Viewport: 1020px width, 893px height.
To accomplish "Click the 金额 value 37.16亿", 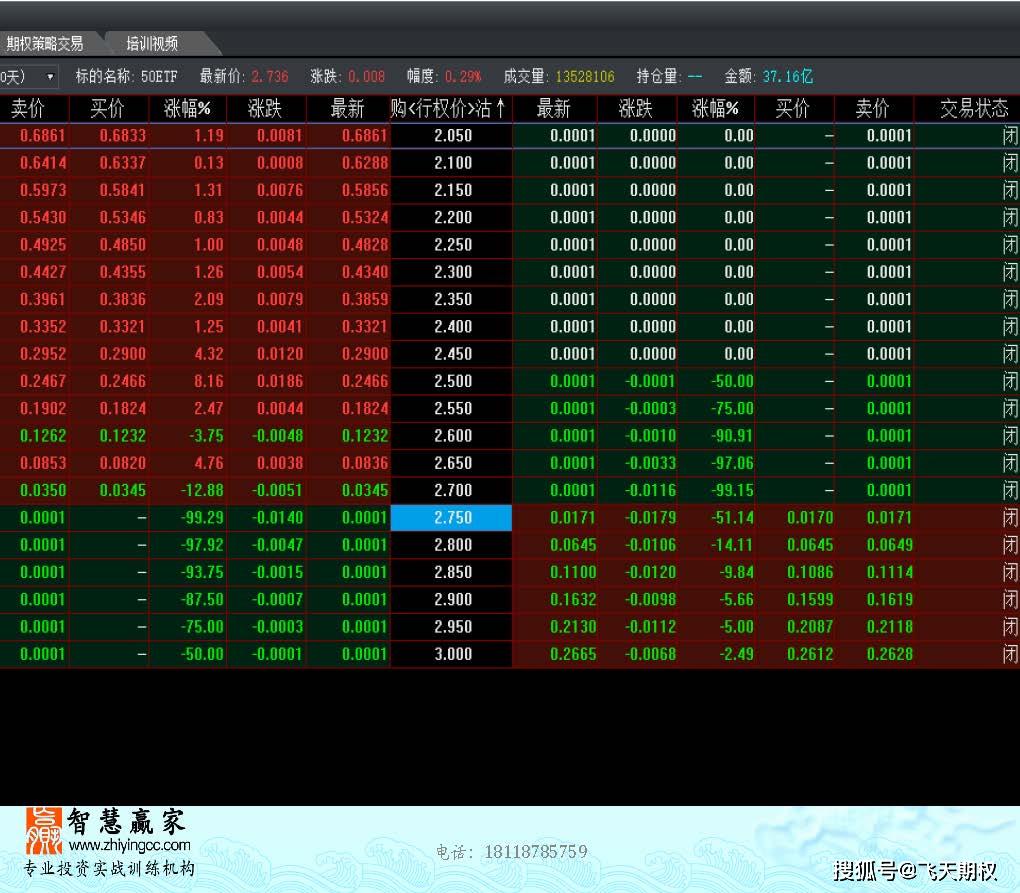I will pos(788,77).
